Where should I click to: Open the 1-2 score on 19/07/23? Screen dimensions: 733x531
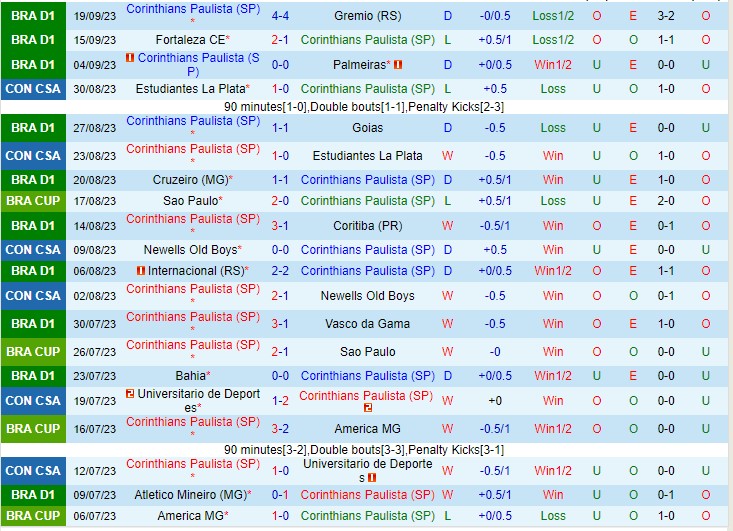(x=280, y=401)
